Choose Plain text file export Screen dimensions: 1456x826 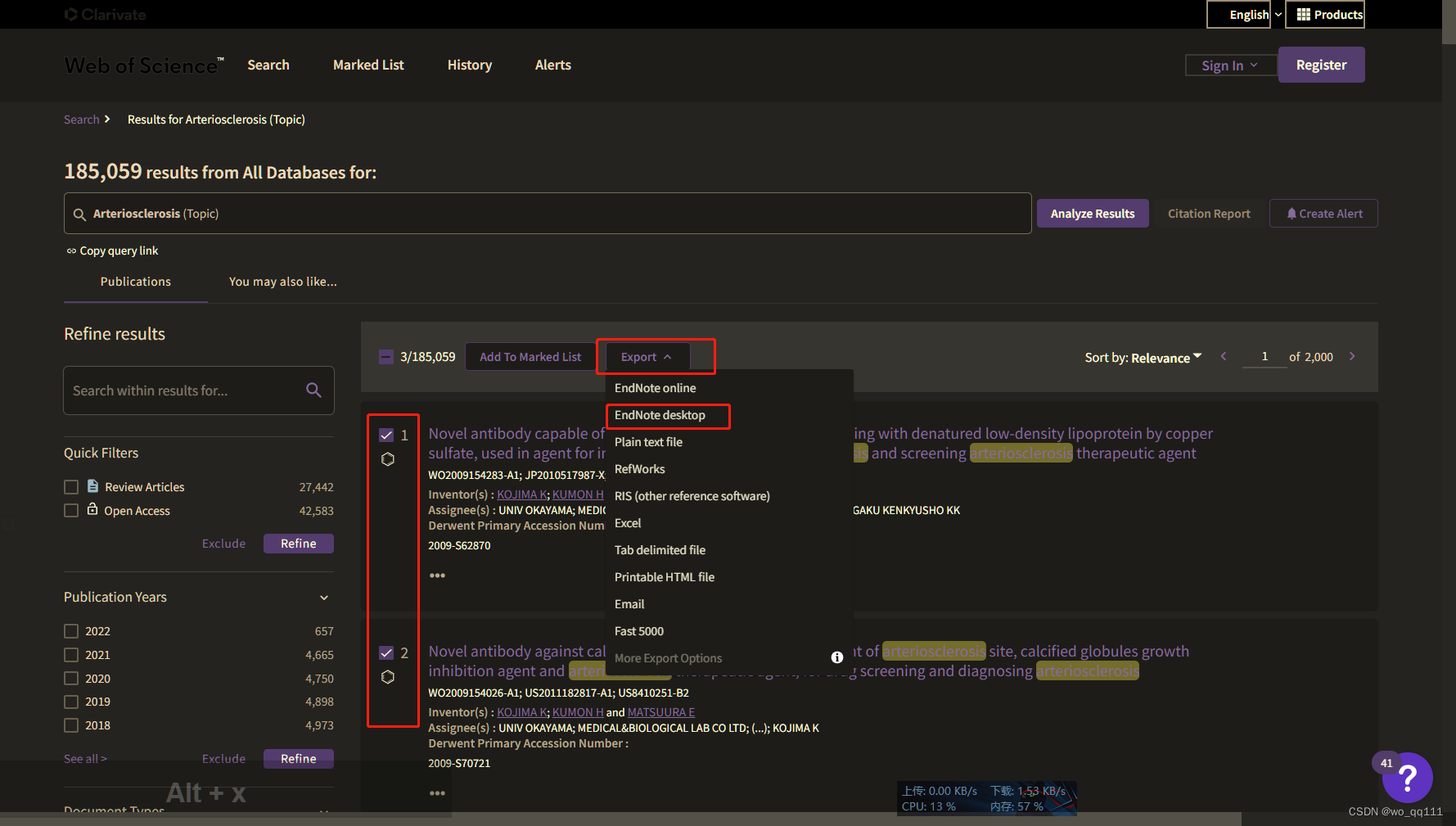(x=648, y=442)
